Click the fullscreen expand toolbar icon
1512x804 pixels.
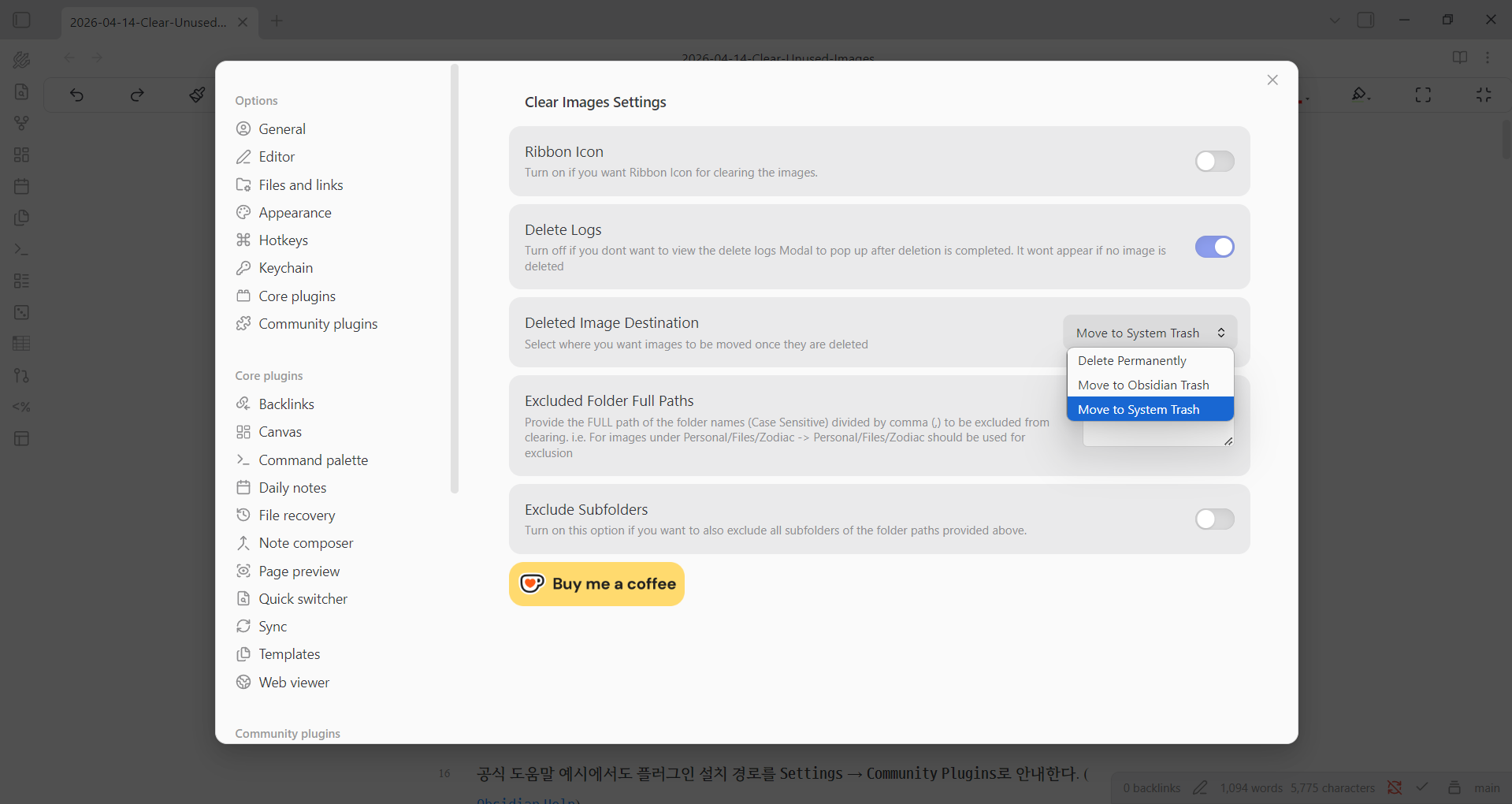coord(1423,95)
